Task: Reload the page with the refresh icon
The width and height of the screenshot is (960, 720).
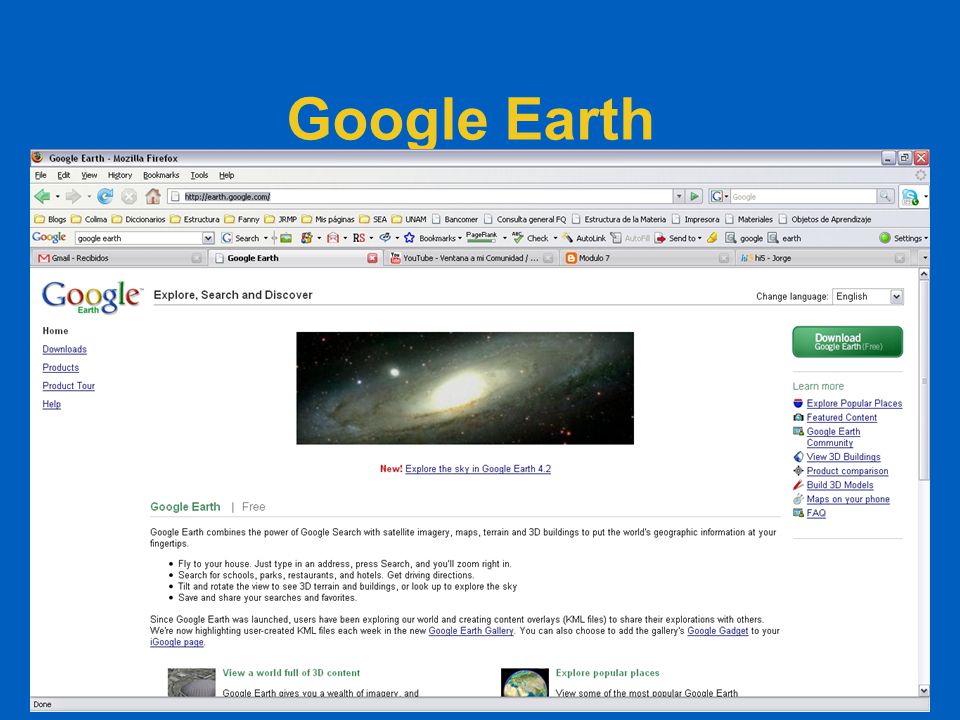Action: point(105,197)
